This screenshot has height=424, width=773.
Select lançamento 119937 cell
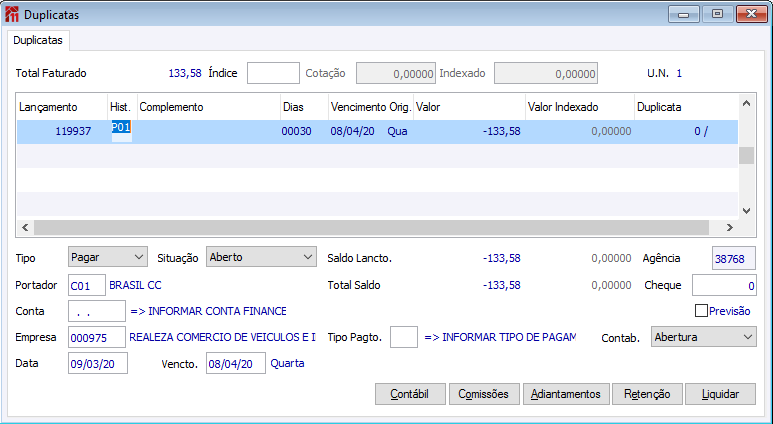[62, 132]
